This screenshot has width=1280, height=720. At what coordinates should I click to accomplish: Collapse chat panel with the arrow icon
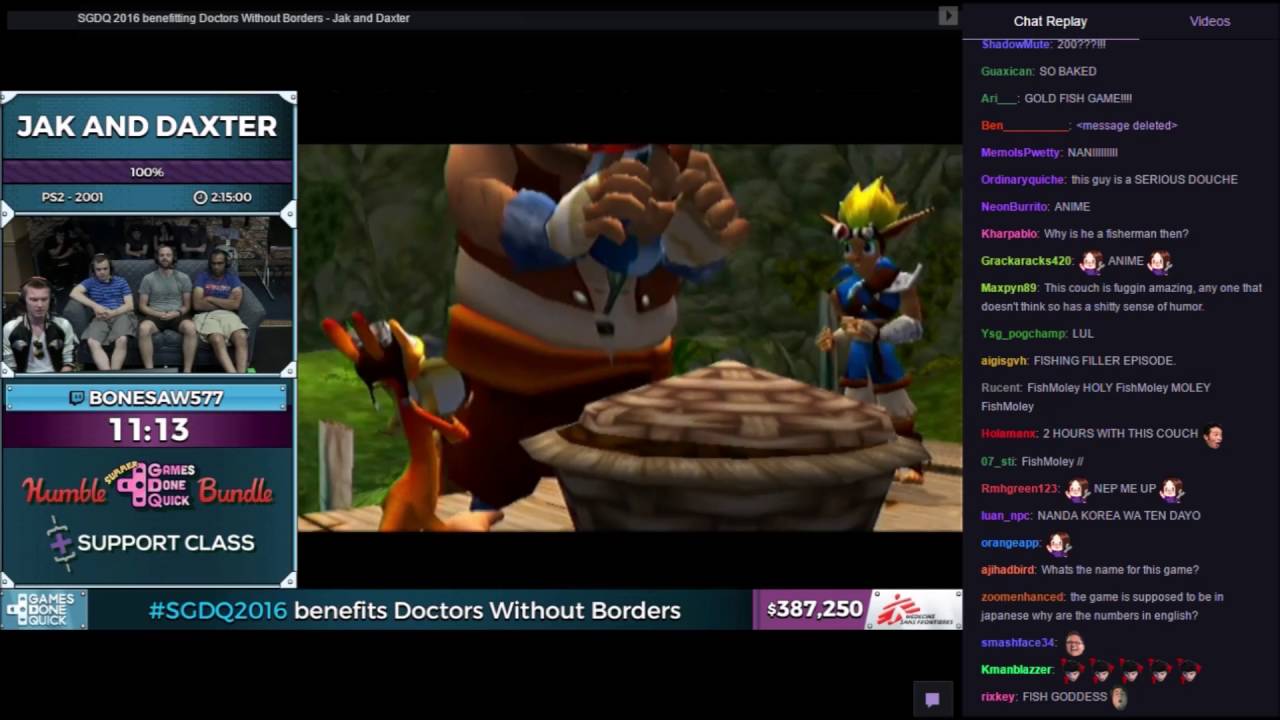point(947,15)
